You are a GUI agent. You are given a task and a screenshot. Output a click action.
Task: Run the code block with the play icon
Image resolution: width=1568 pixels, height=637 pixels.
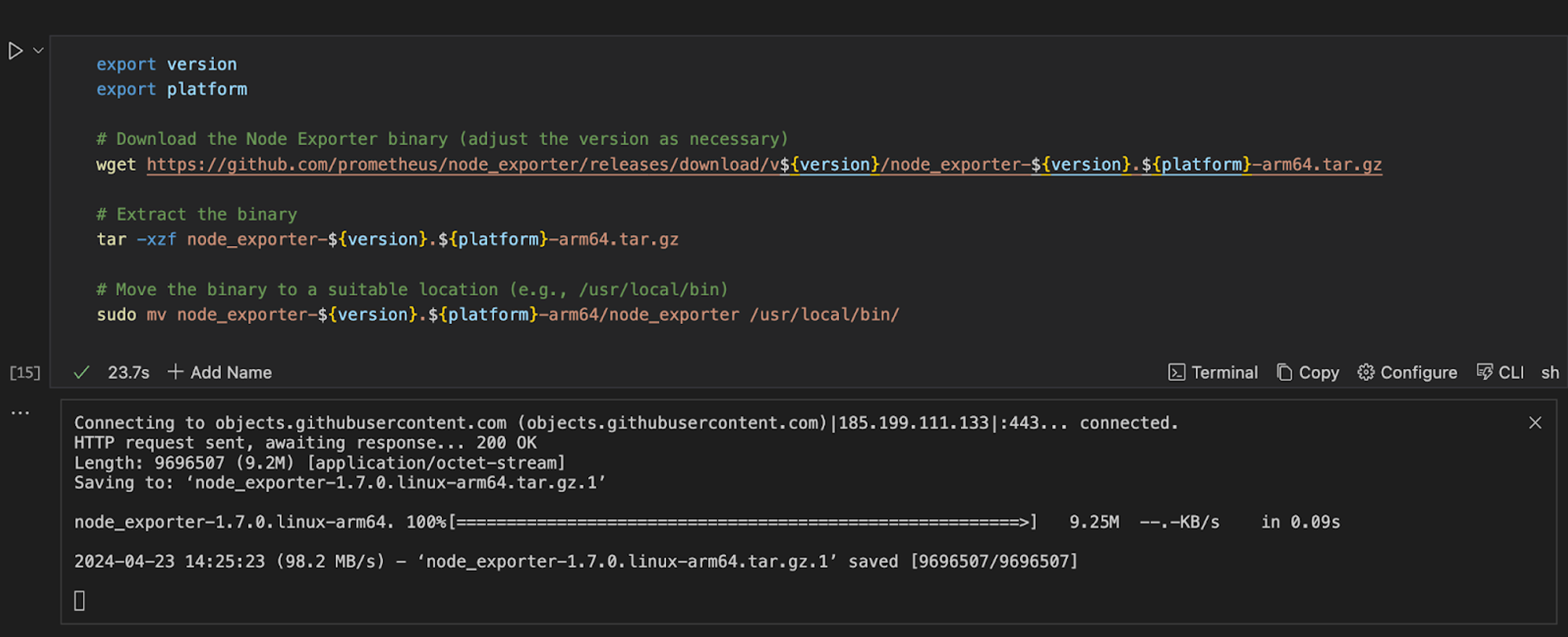tap(15, 50)
